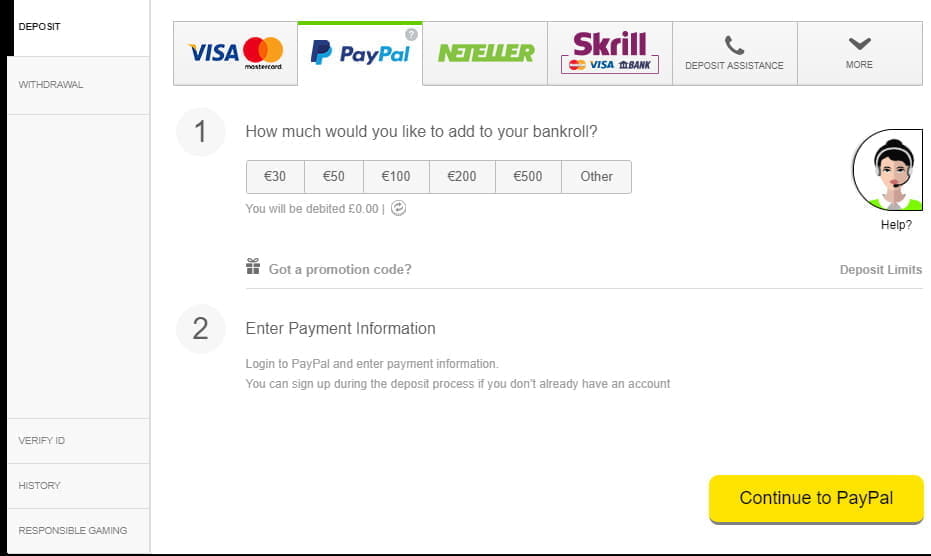Open the Deposit Limits link
The width and height of the screenshot is (931, 556).
[881, 270]
